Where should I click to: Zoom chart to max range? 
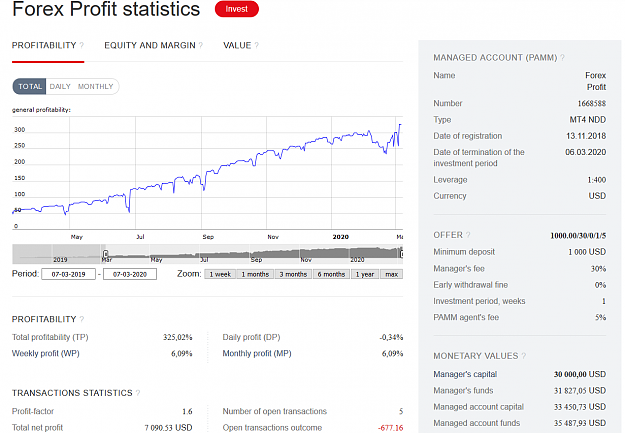(x=392, y=274)
